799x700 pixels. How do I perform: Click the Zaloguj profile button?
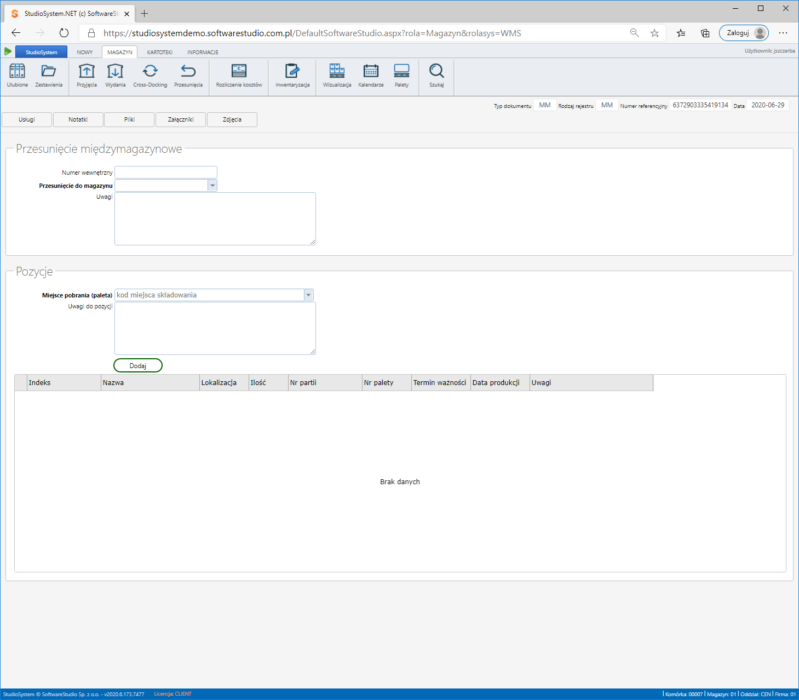point(743,33)
